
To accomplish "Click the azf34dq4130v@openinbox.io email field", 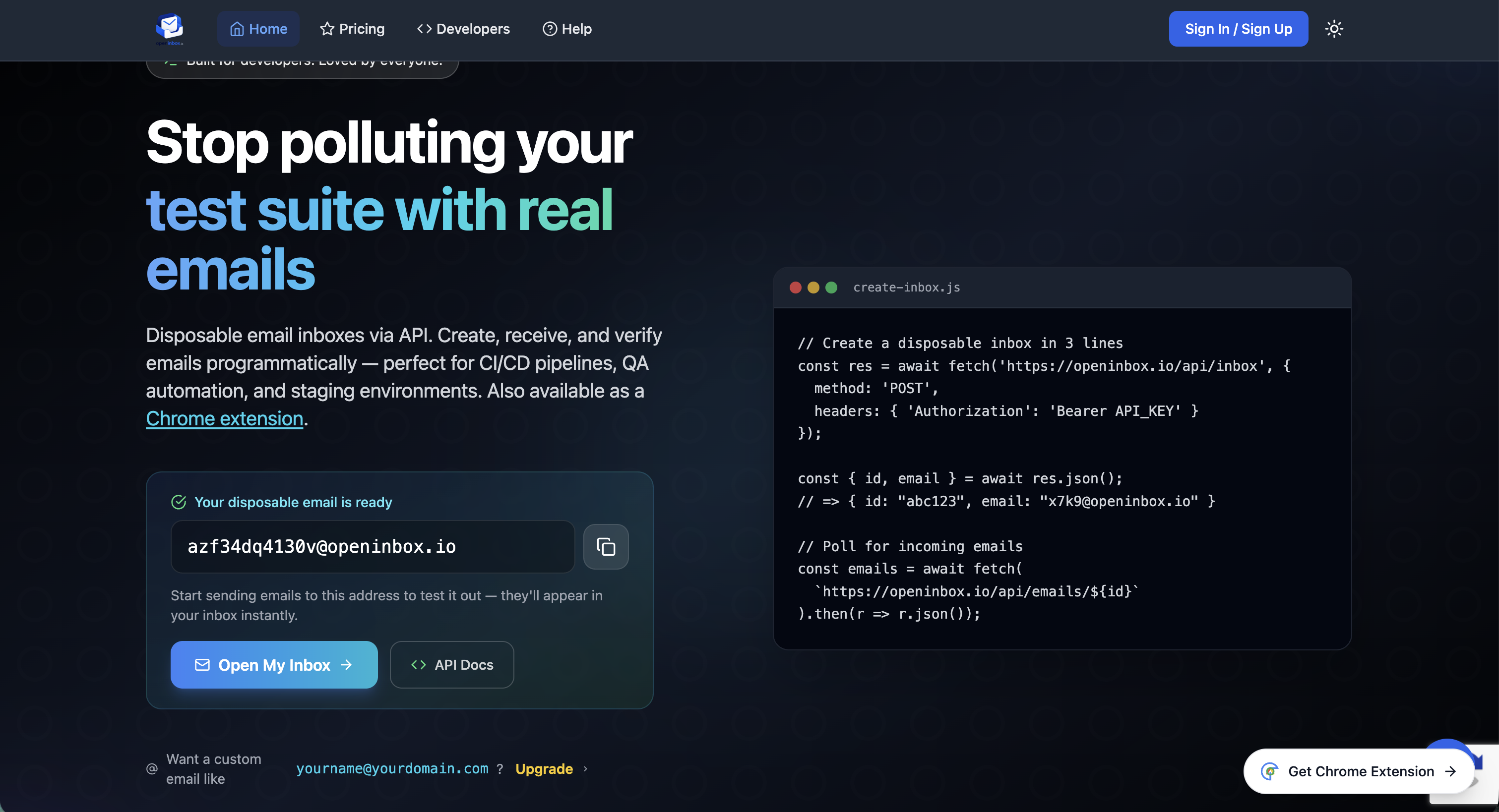I will tap(373, 546).
